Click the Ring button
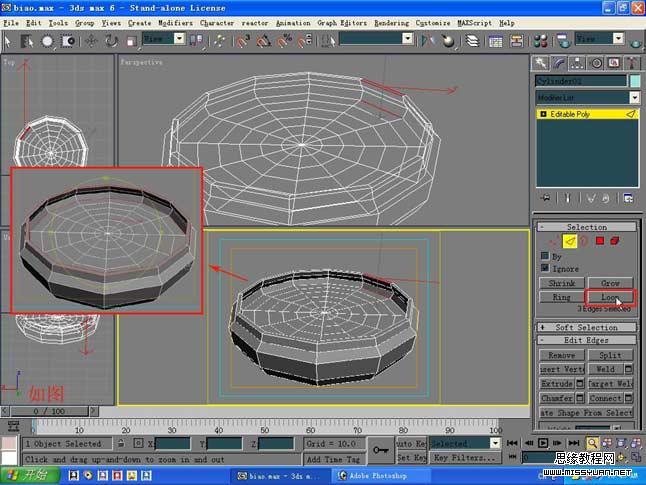 [562, 297]
